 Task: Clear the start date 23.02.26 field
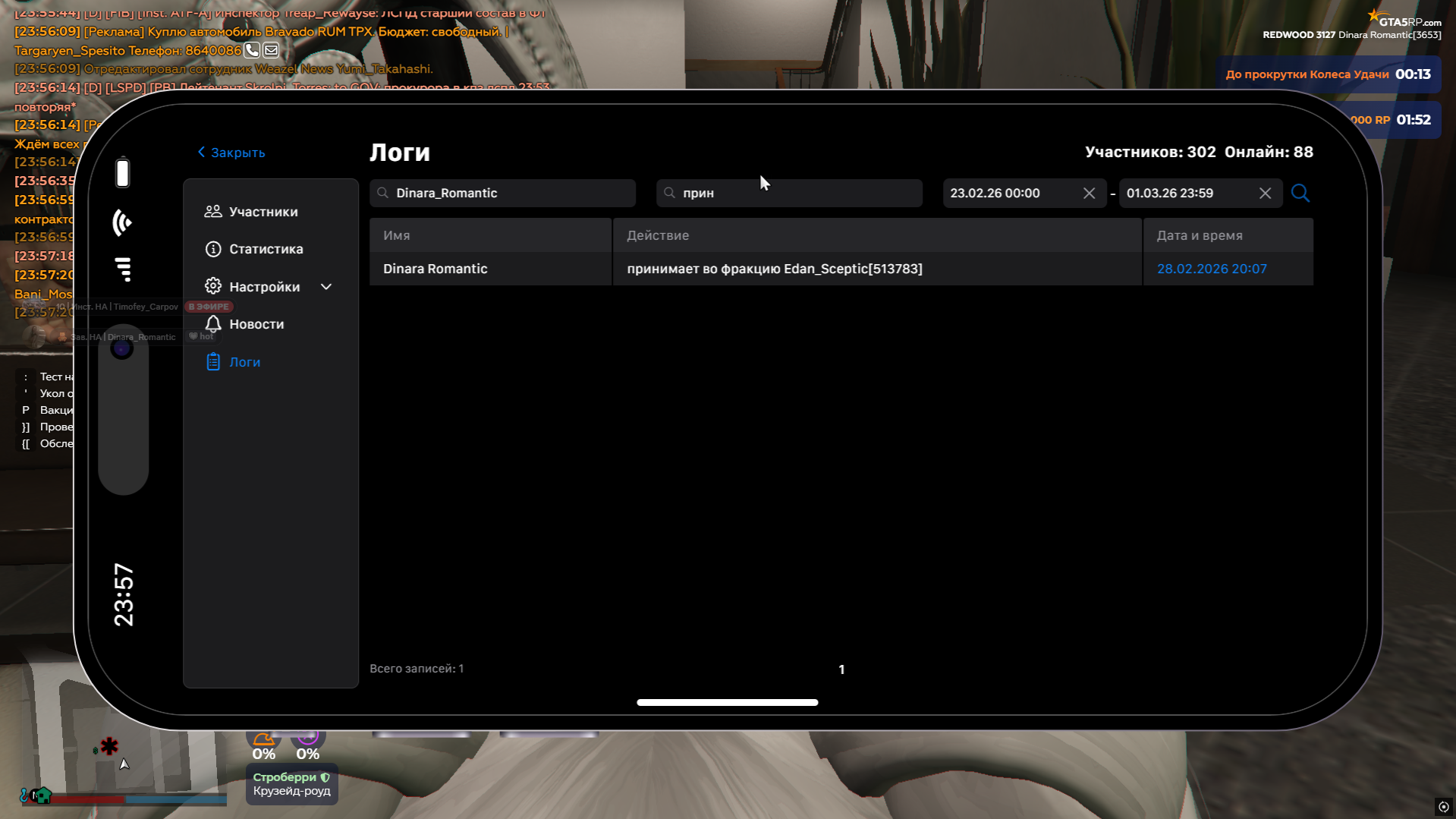point(1089,194)
